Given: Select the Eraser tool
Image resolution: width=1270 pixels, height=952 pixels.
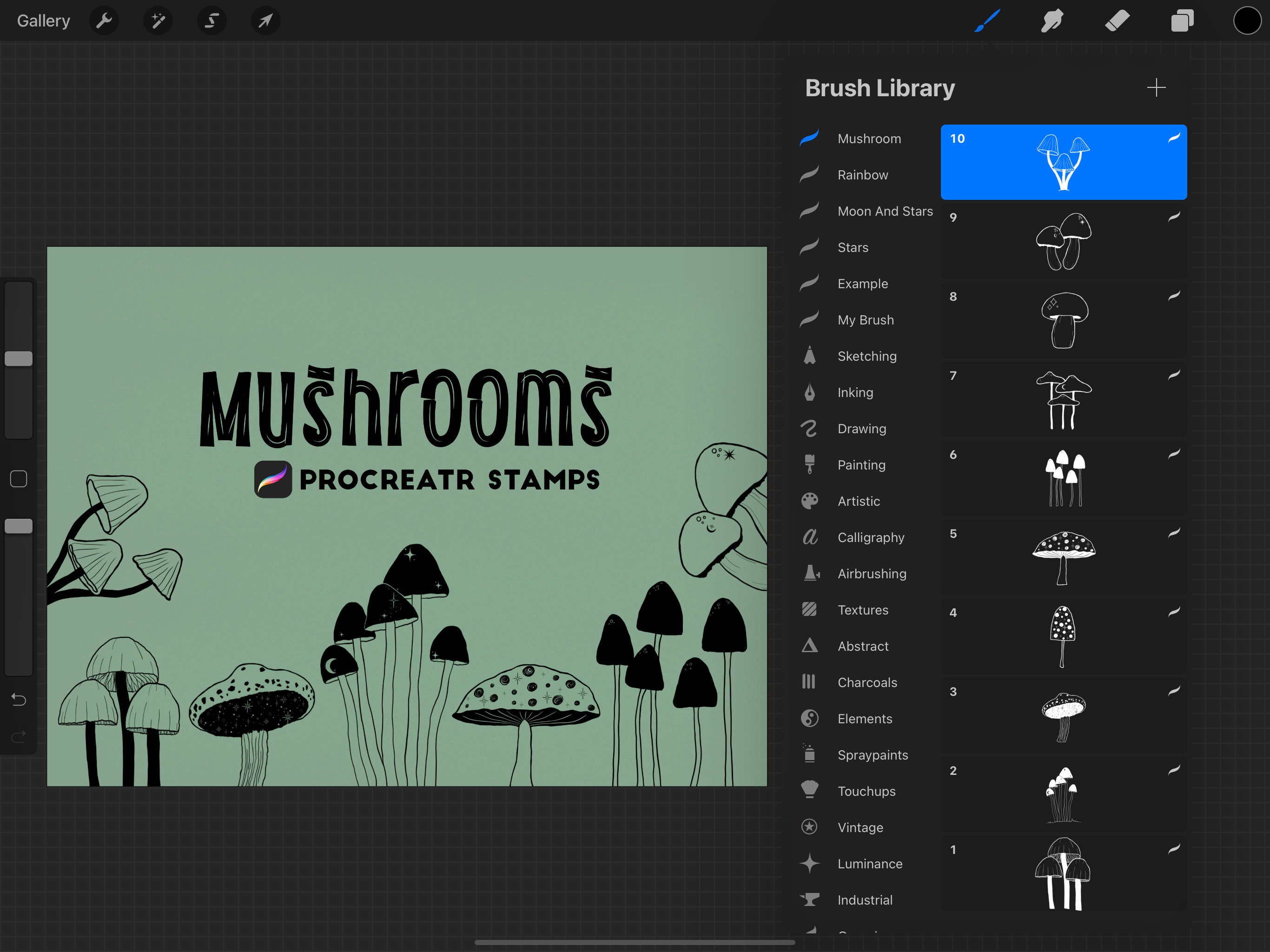Looking at the screenshot, I should [x=1117, y=21].
